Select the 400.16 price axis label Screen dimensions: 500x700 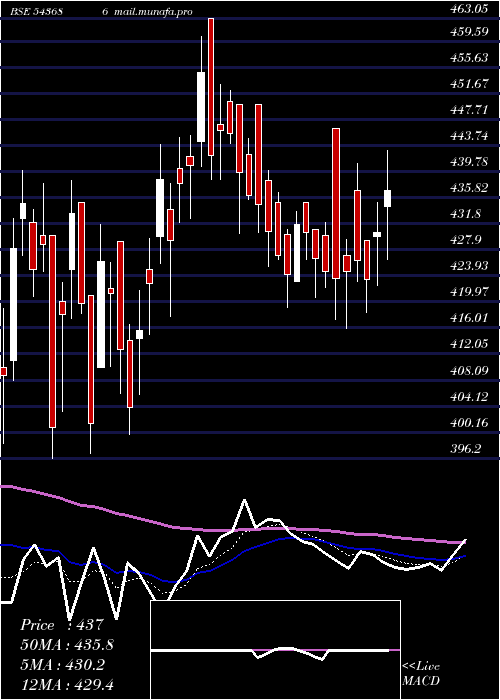tap(468, 422)
